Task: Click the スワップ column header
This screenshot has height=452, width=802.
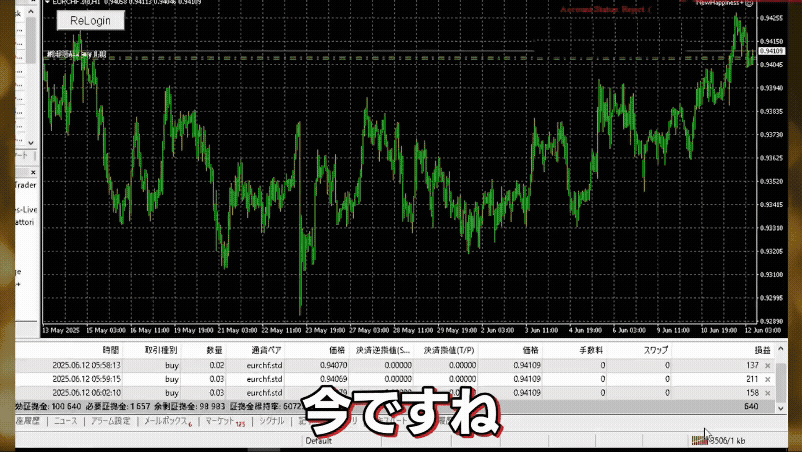Action: click(656, 351)
